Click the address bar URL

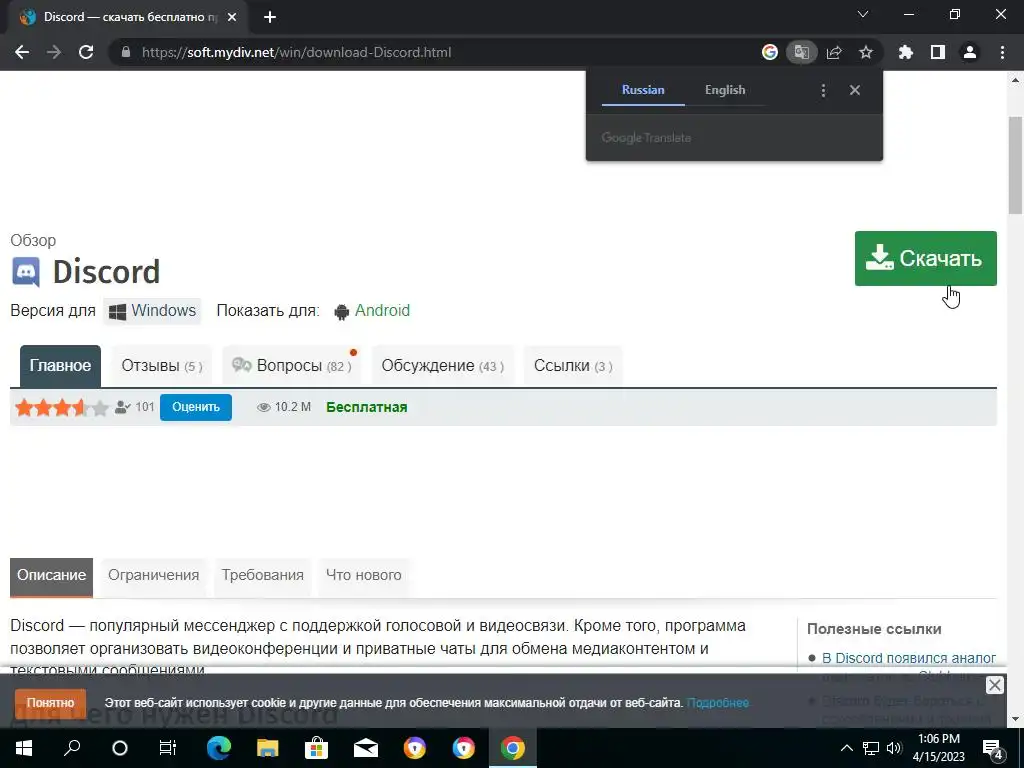point(296,52)
